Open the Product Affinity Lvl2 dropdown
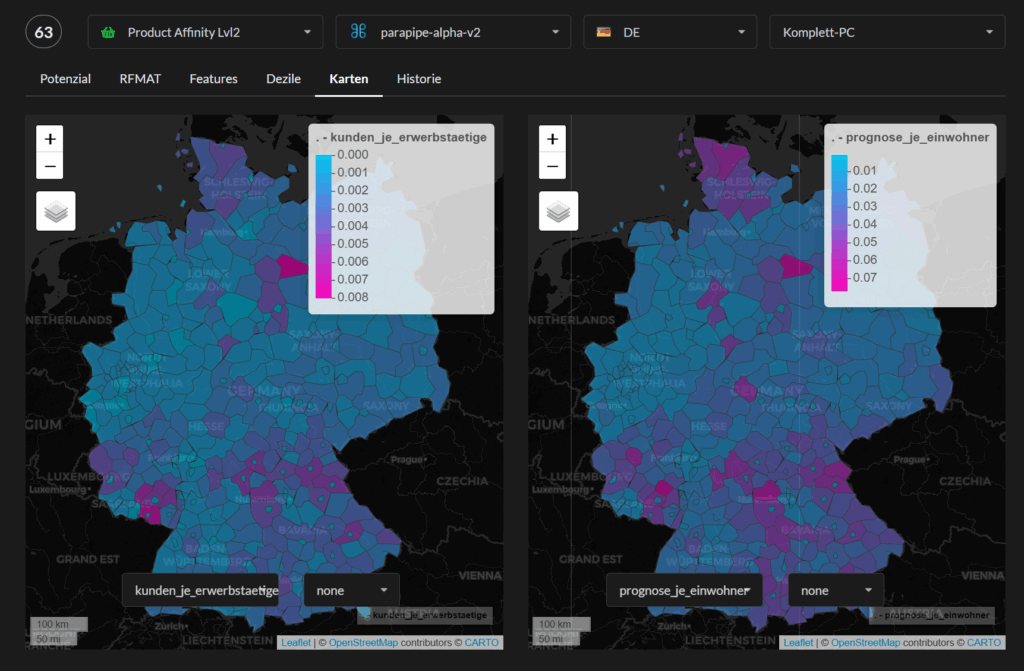Viewport: 1024px width, 671px height. 205,32
